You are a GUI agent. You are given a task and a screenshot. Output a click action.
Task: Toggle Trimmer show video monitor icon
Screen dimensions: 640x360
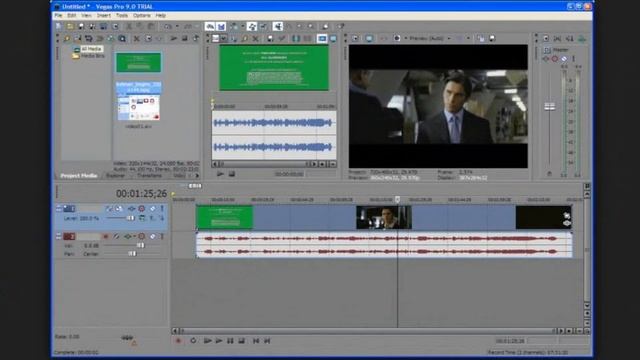pos(322,39)
